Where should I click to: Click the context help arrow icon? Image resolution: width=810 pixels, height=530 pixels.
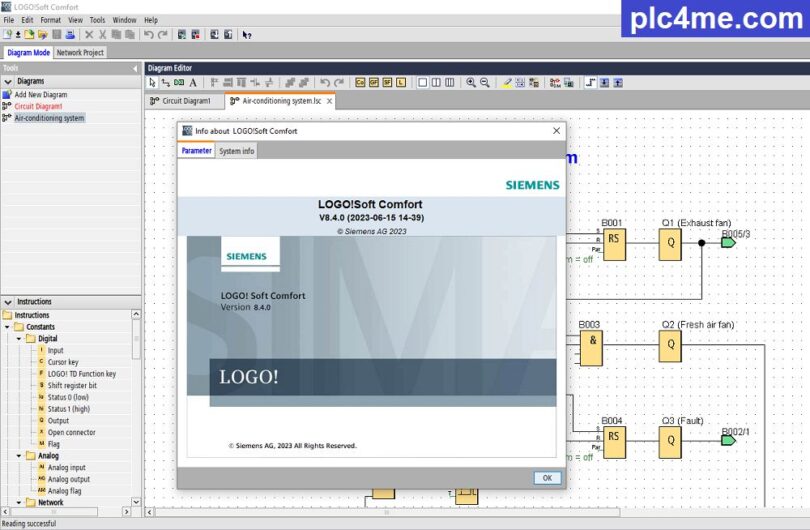[x=247, y=34]
